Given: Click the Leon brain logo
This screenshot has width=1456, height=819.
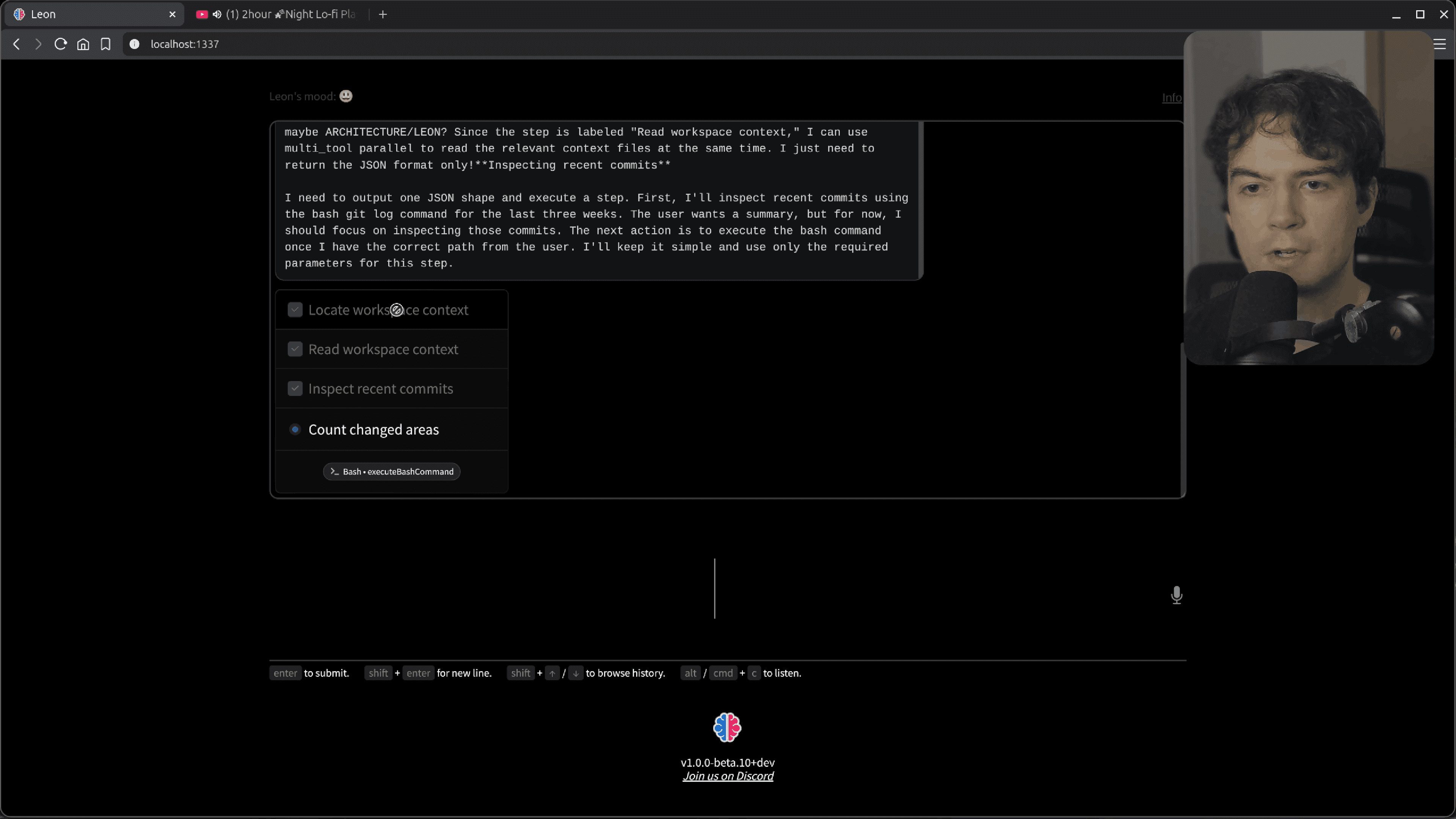Looking at the screenshot, I should (x=727, y=727).
